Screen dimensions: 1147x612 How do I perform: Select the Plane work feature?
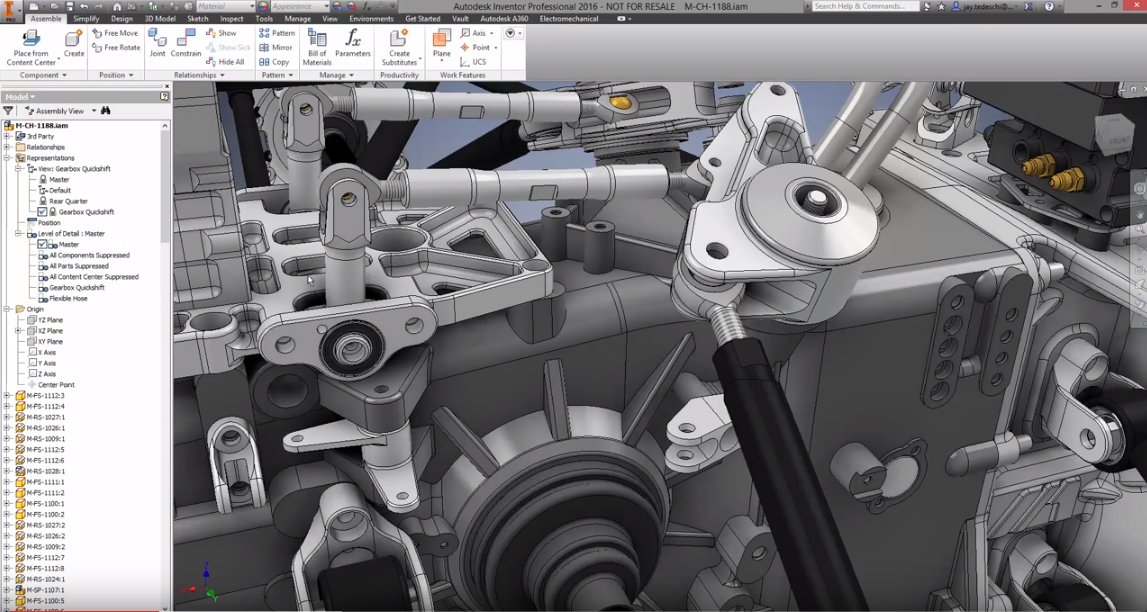442,45
